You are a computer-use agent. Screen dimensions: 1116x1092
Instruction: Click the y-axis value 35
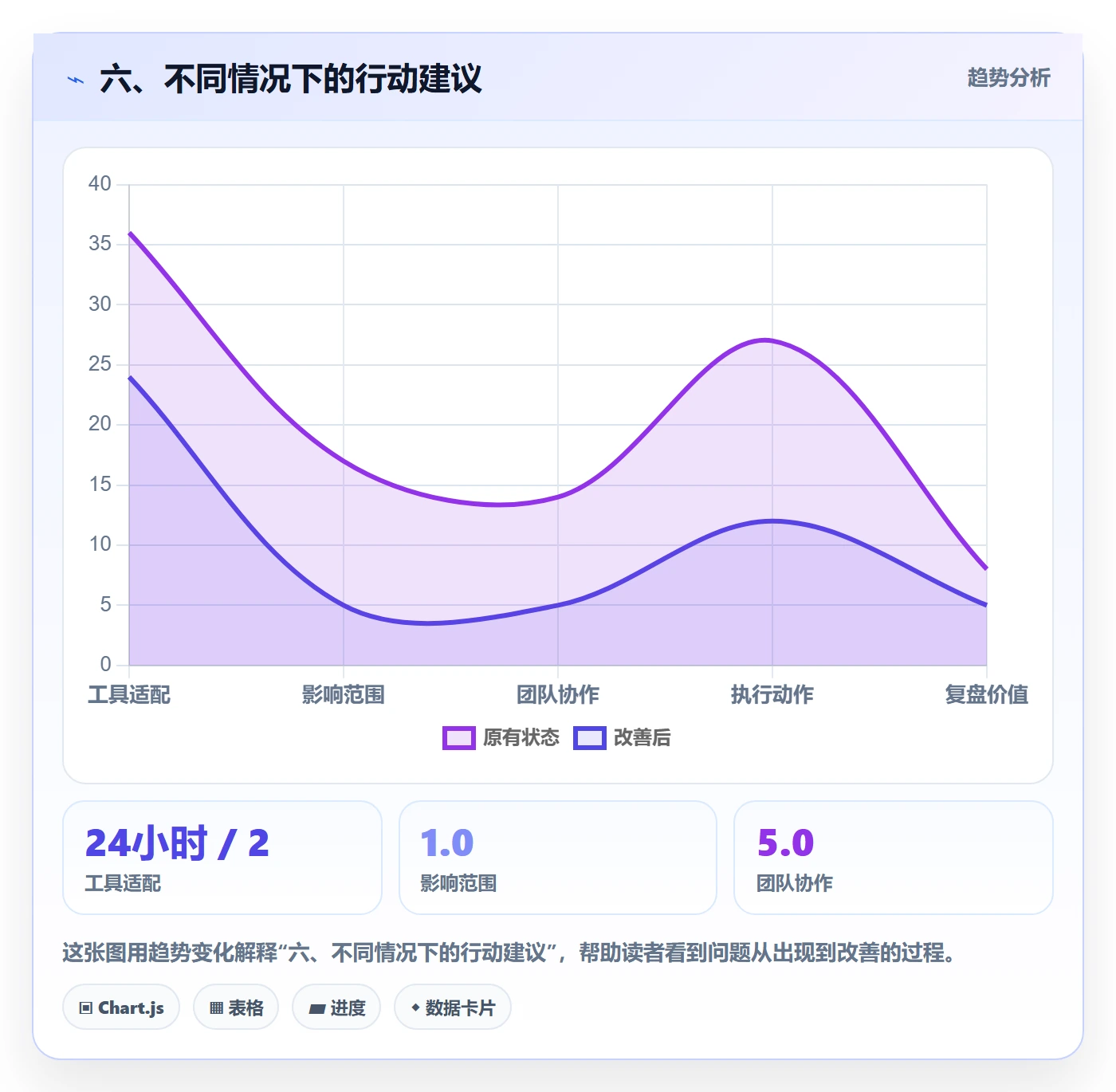point(100,244)
